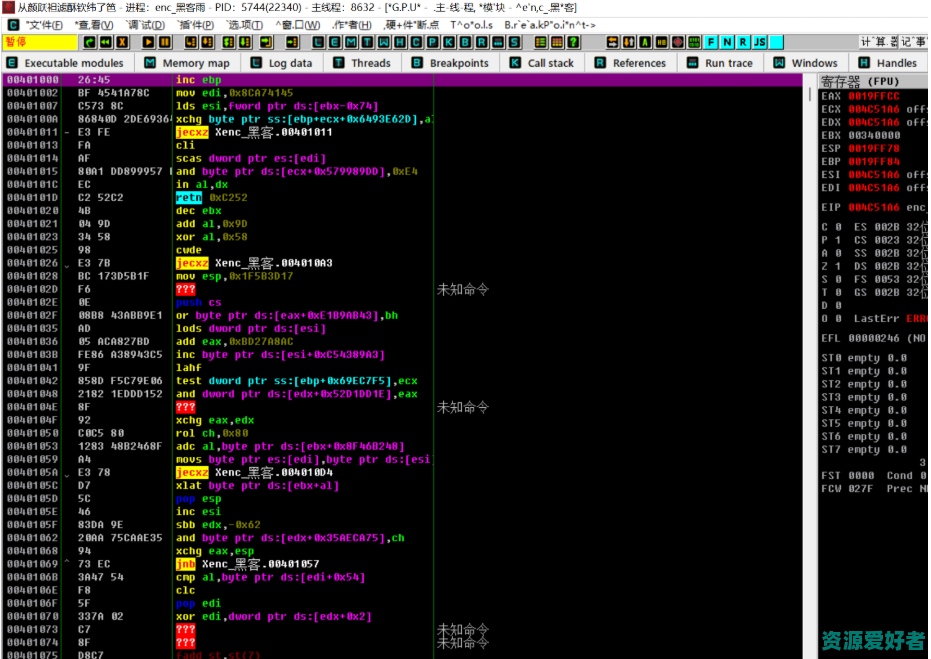Image resolution: width=931 pixels, height=659 pixels.
Task: Click the orange X close-program icon
Action: coord(122,42)
